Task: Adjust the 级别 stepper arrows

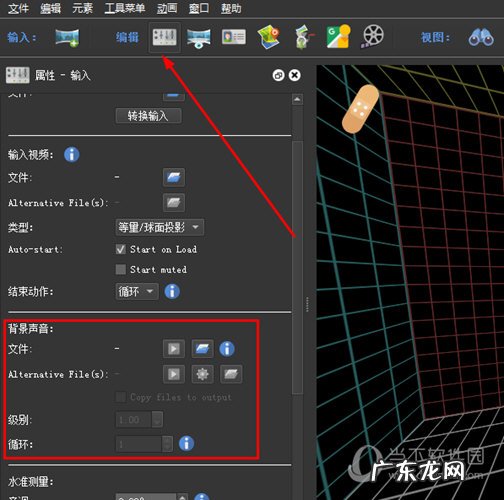Action: tap(157, 420)
